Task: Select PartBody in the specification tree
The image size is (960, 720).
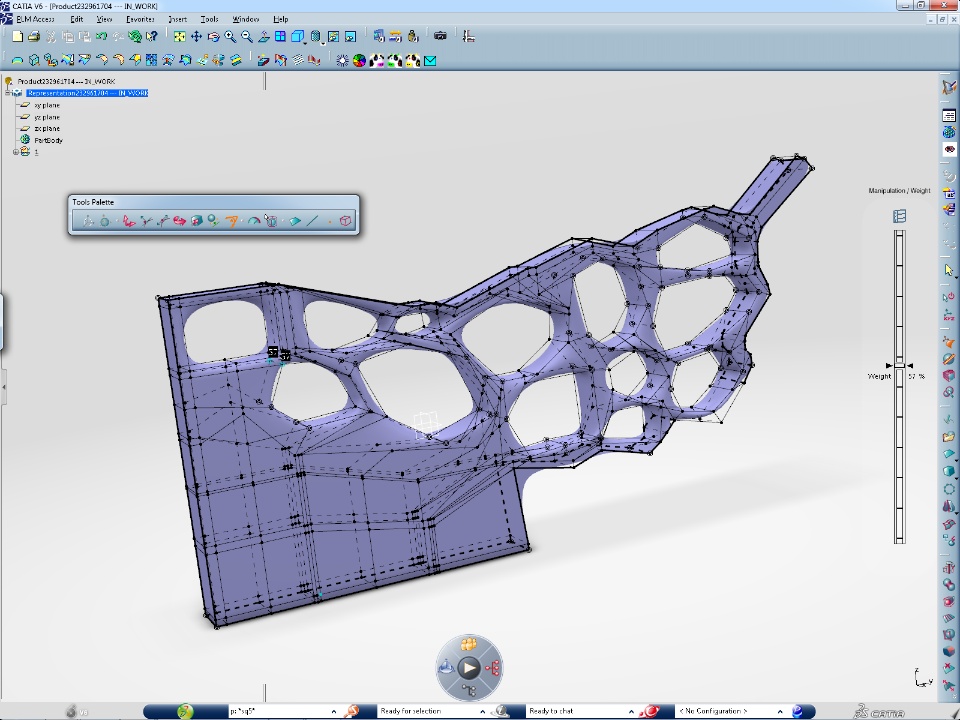Action: pyautogui.click(x=48, y=140)
